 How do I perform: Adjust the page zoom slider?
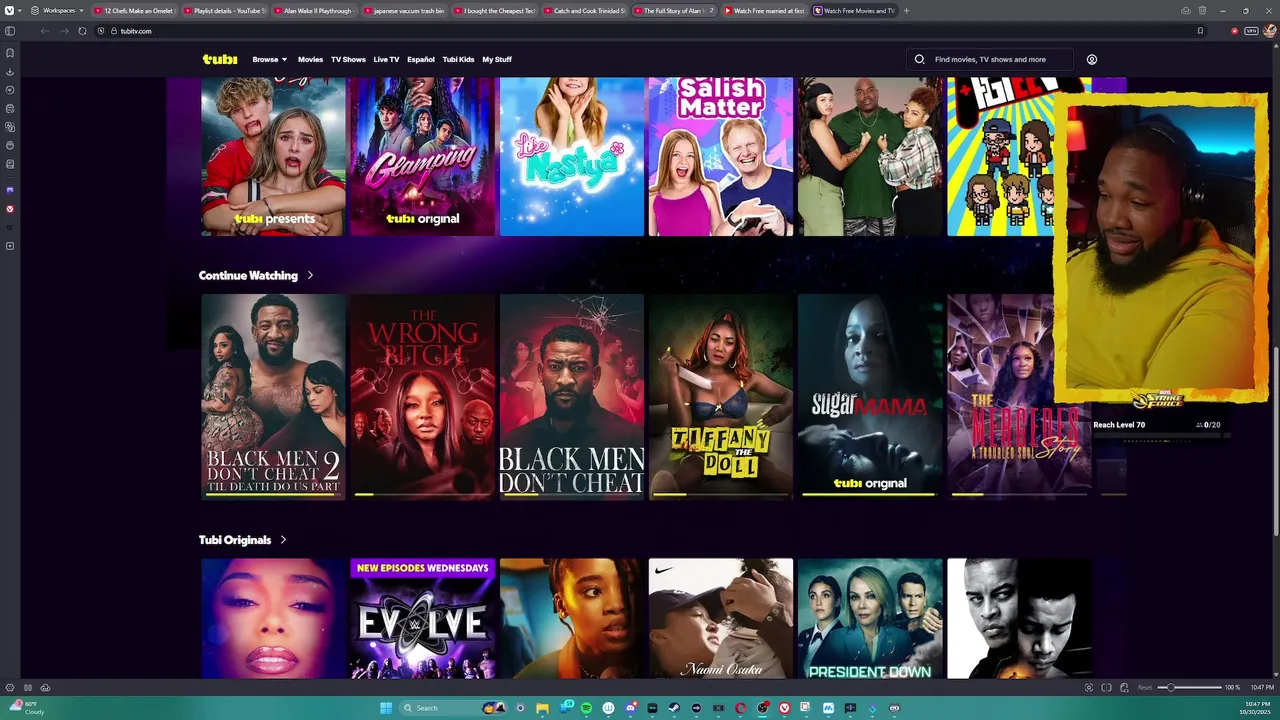coord(1190,687)
